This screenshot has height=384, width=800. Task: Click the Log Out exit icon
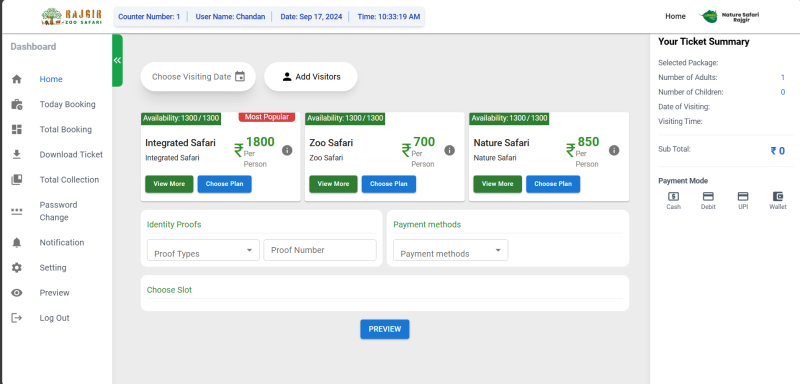click(x=17, y=318)
